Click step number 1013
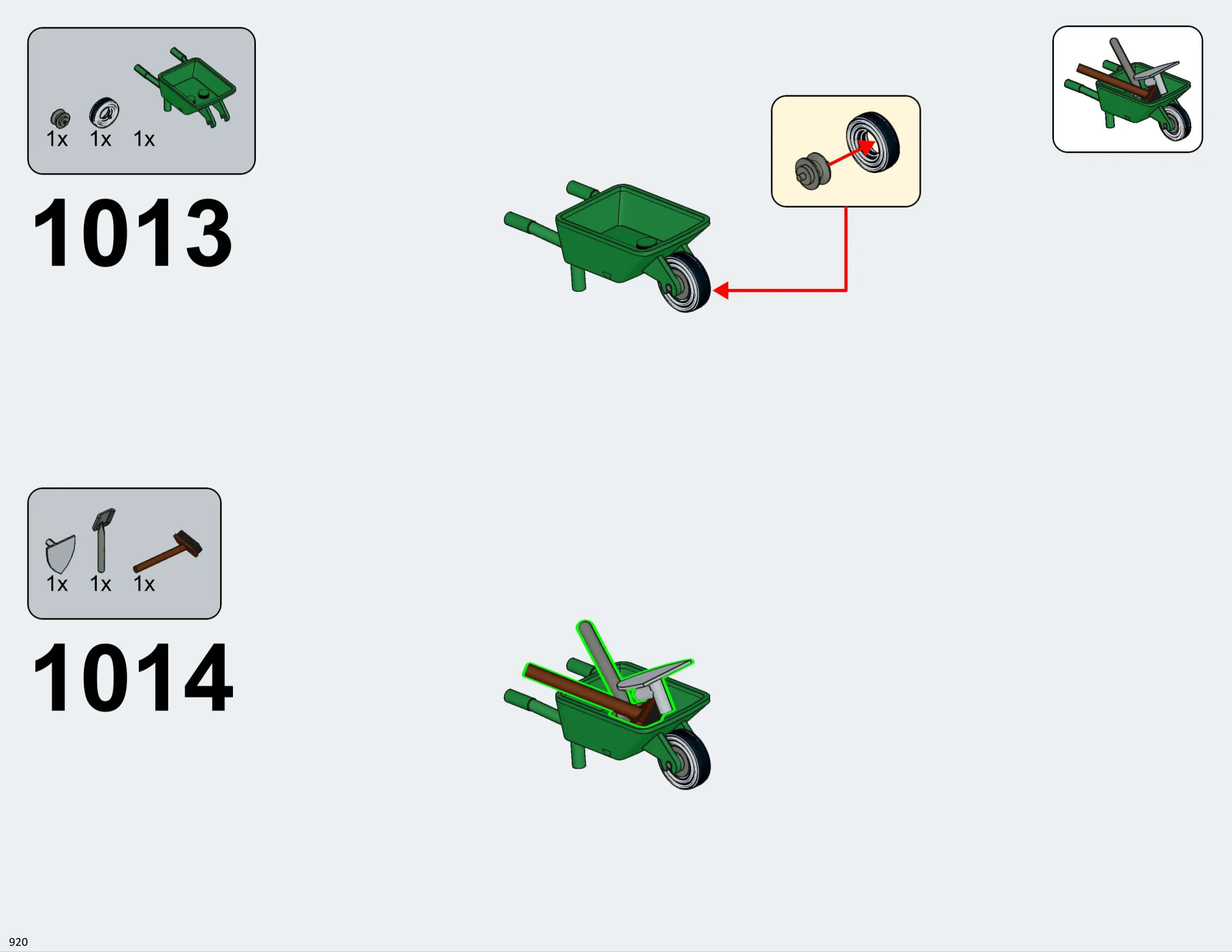1232x952 pixels. click(x=133, y=232)
